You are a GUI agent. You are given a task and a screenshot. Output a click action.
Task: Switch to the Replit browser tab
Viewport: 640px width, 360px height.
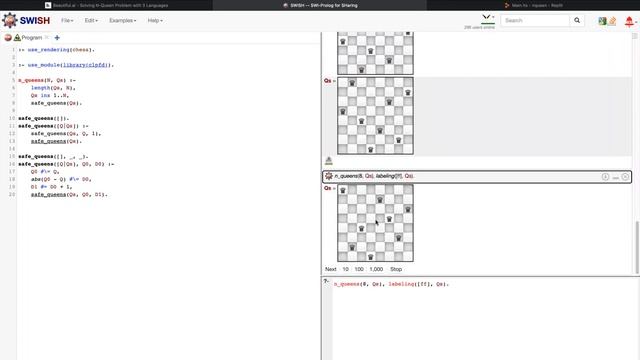pyautogui.click(x=533, y=5)
